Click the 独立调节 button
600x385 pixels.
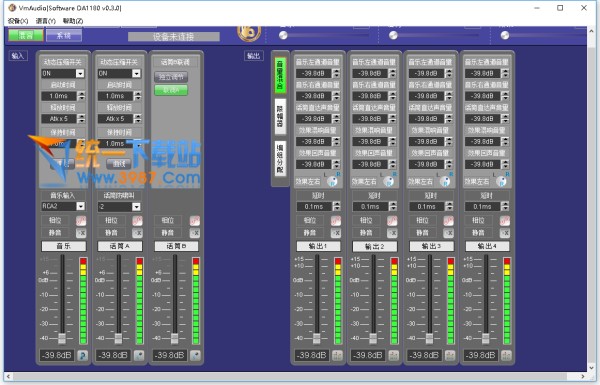coord(171,77)
